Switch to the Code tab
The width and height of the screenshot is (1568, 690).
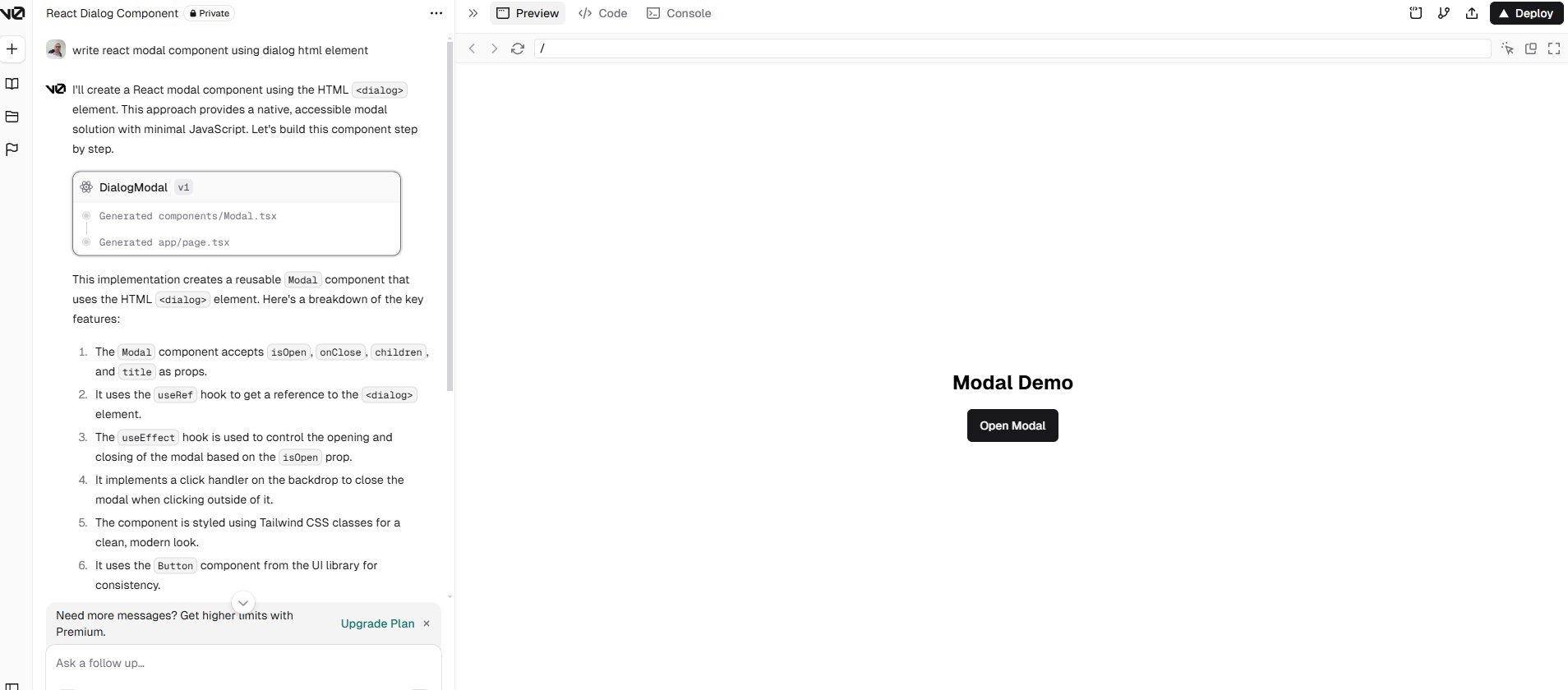[x=603, y=13]
